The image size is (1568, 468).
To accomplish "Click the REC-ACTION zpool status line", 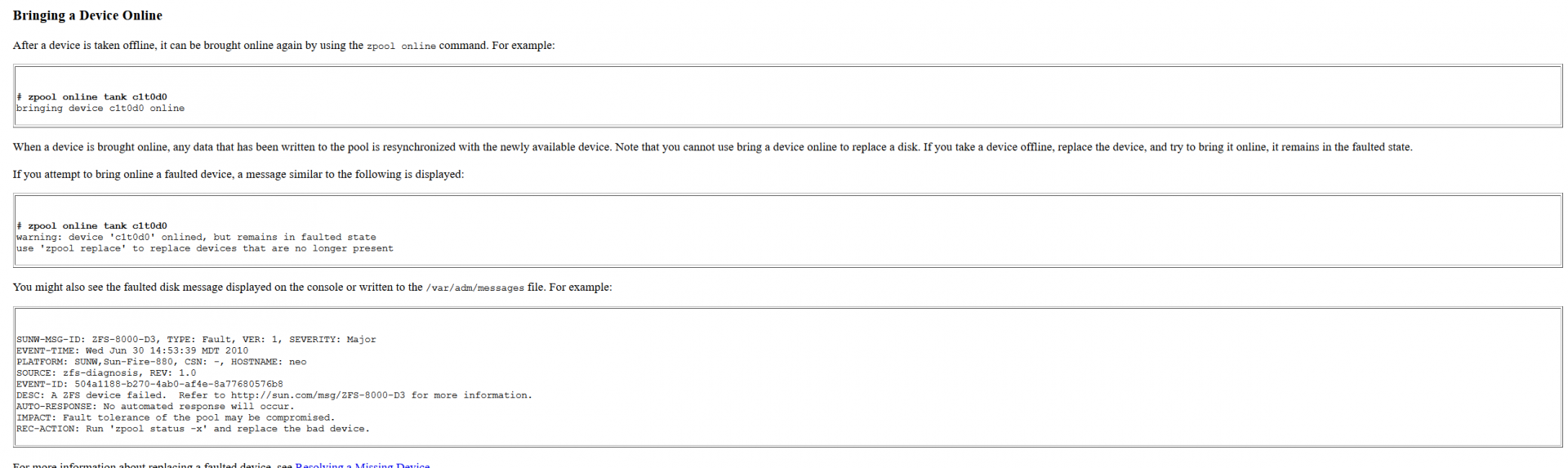I will coord(193,429).
